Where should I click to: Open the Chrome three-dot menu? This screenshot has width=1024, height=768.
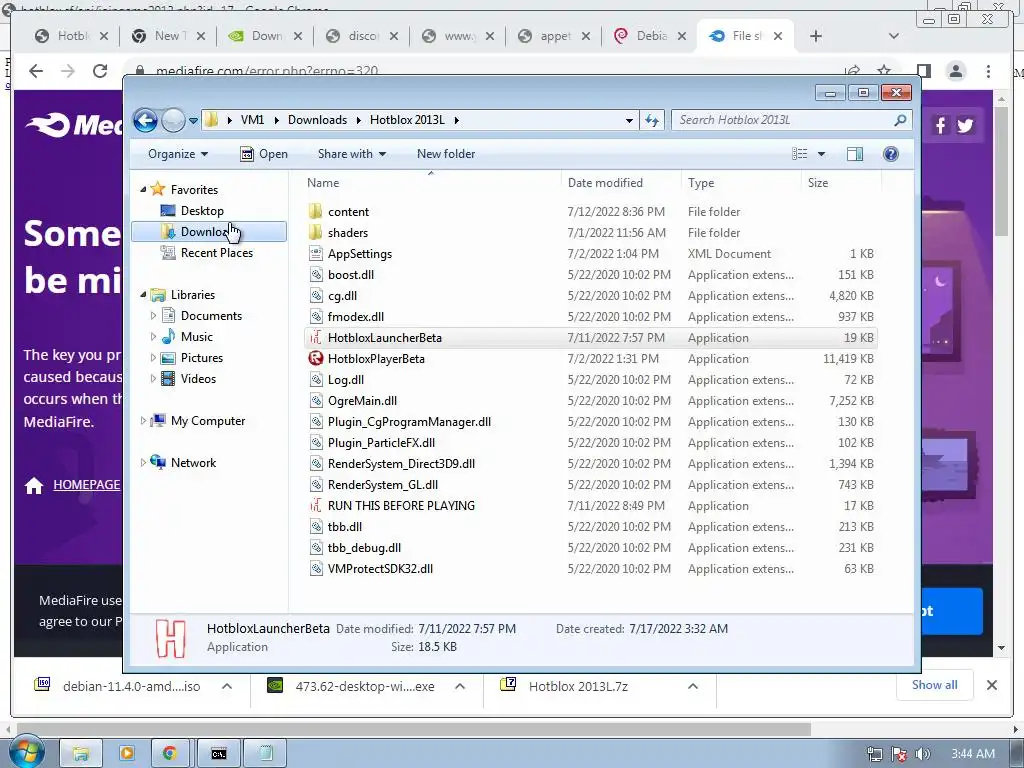click(989, 71)
